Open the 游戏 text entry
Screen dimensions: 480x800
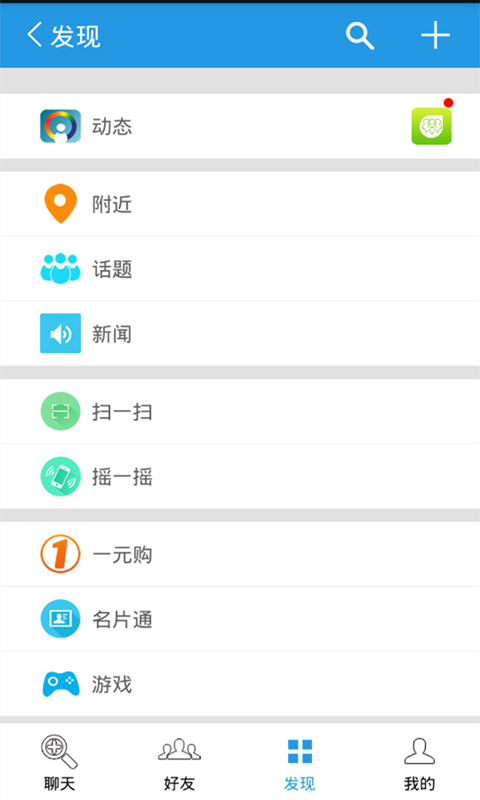tap(112, 684)
